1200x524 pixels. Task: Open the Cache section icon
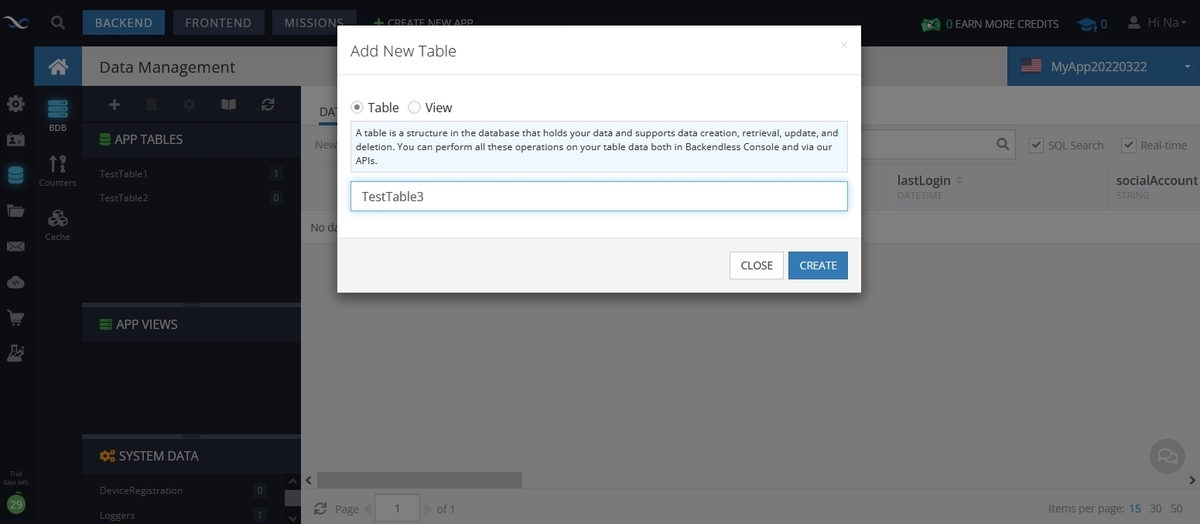coord(58,222)
